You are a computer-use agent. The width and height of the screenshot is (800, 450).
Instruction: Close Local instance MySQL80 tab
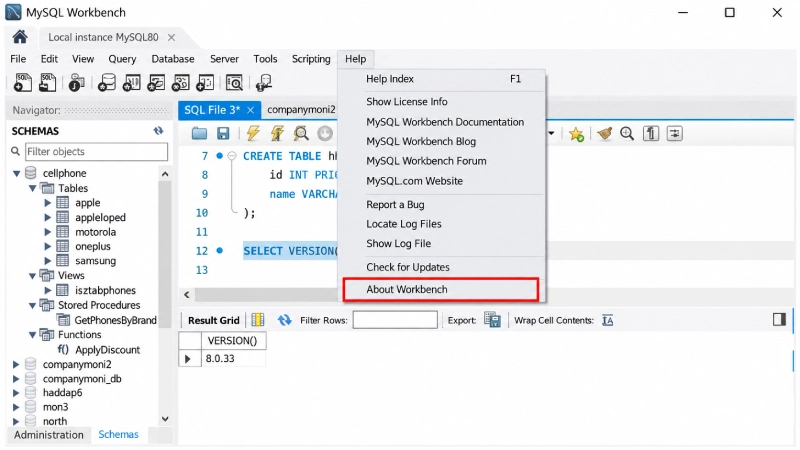(x=171, y=37)
